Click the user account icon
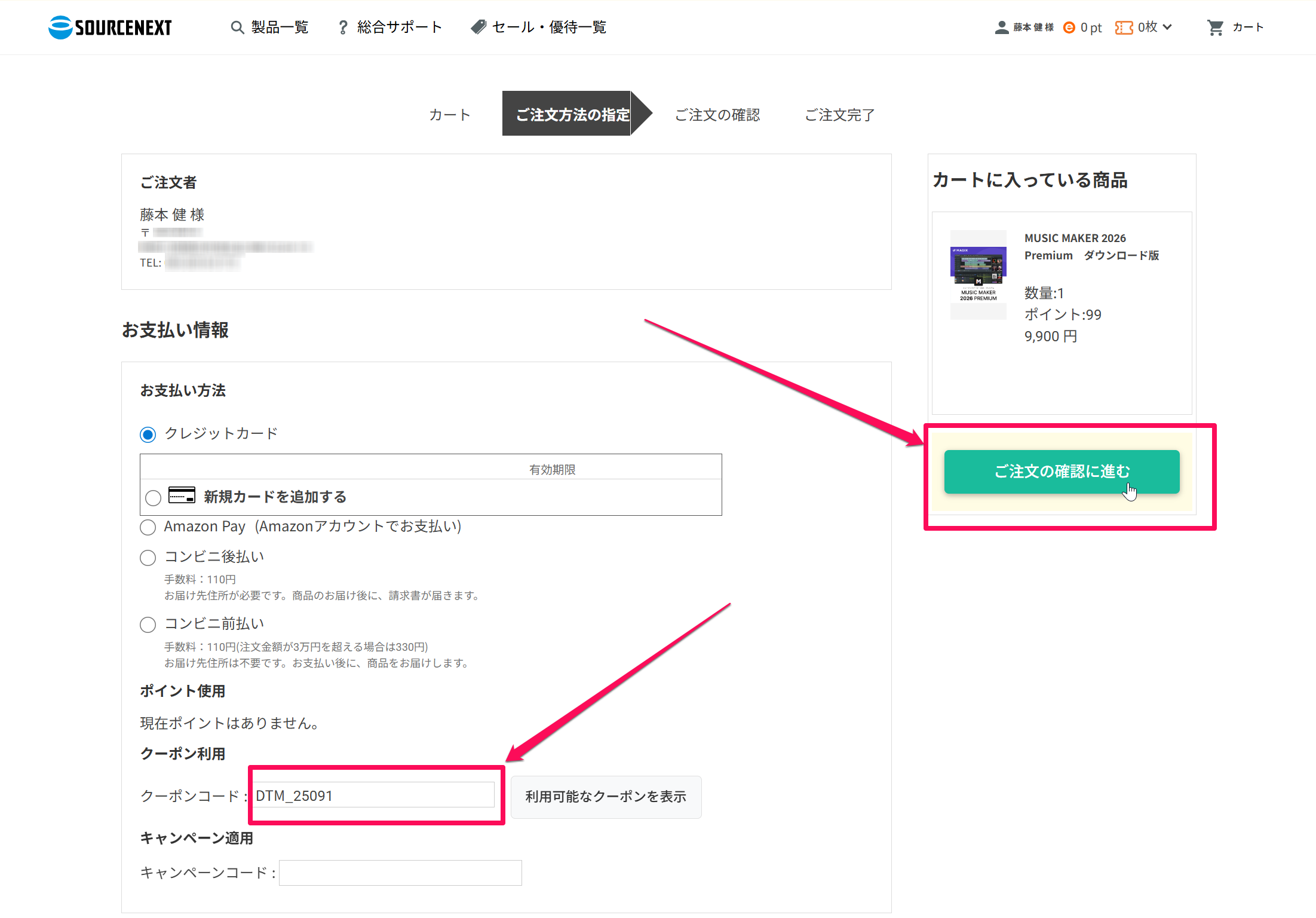1316x918 pixels. (1001, 27)
